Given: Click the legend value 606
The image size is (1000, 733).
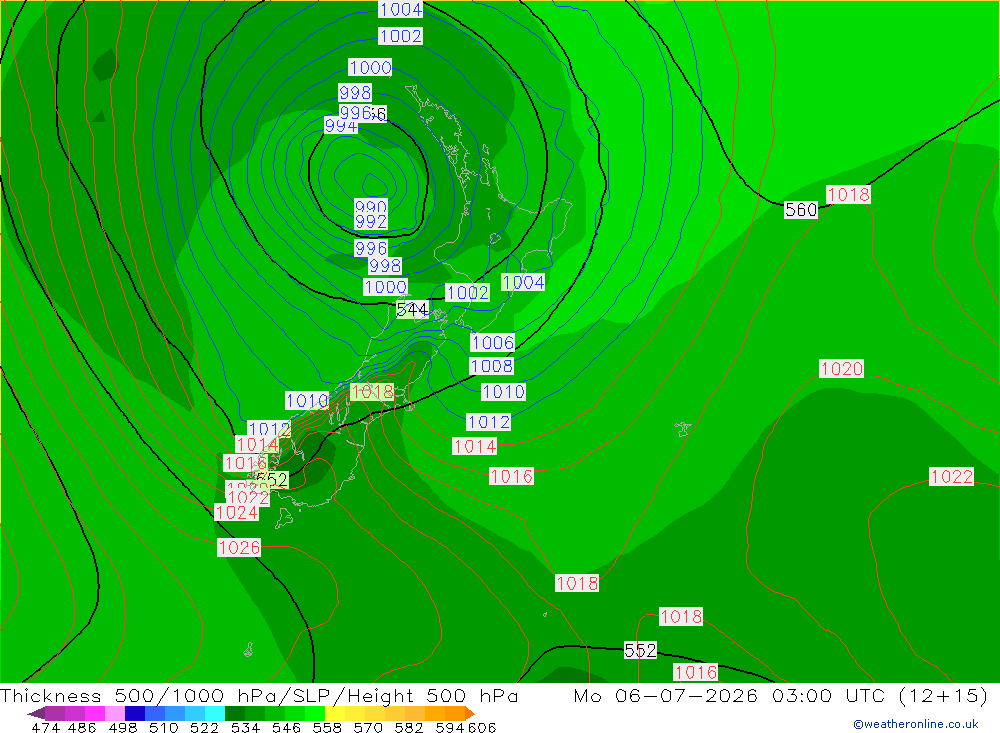Looking at the screenshot, I should 481,727.
